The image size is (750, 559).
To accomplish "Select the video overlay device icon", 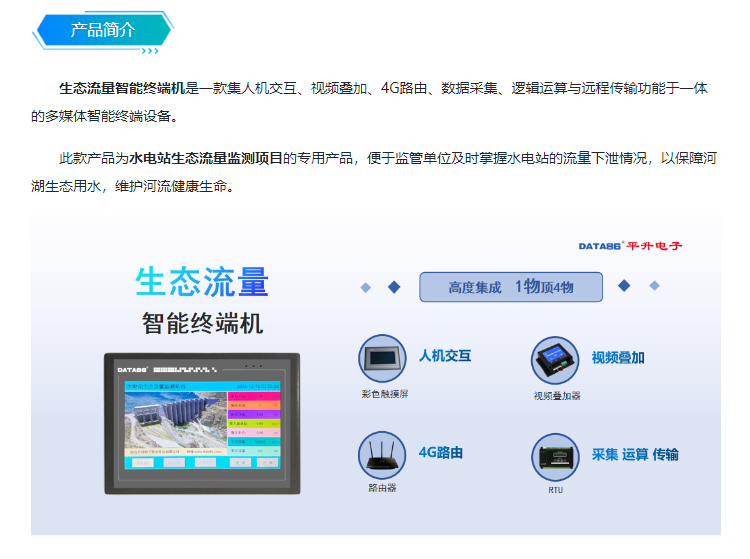I will coord(556,361).
